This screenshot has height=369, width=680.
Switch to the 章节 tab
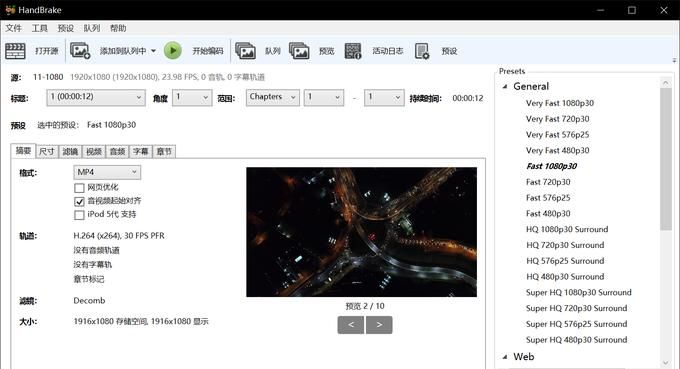164,151
